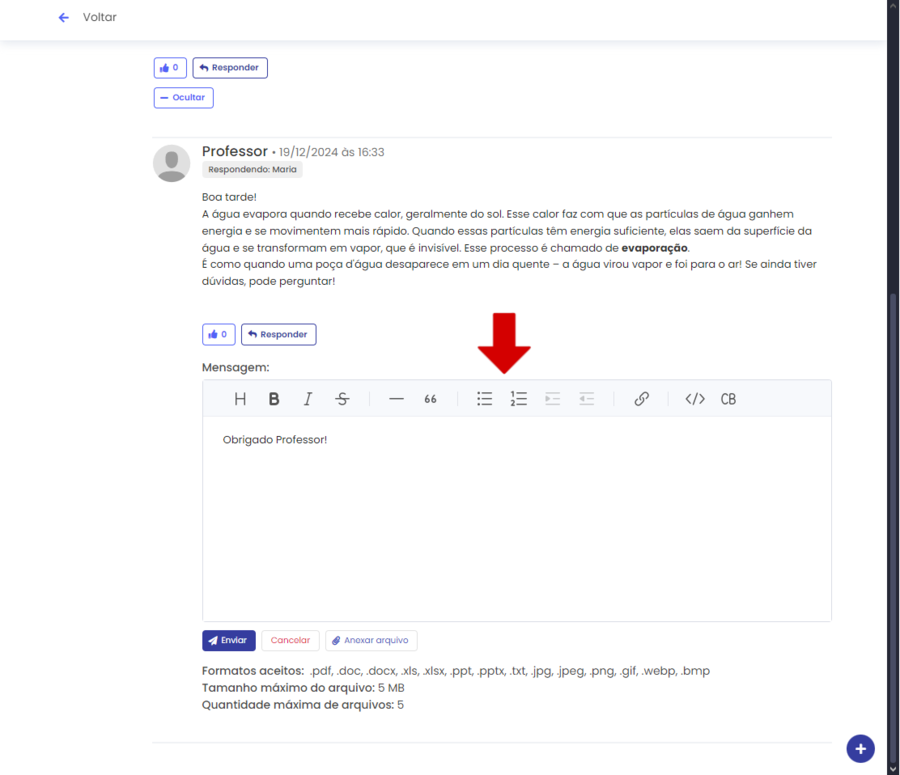Screen dimensions: 900x775
Task: Send the message with Enviar button
Action: [229, 640]
